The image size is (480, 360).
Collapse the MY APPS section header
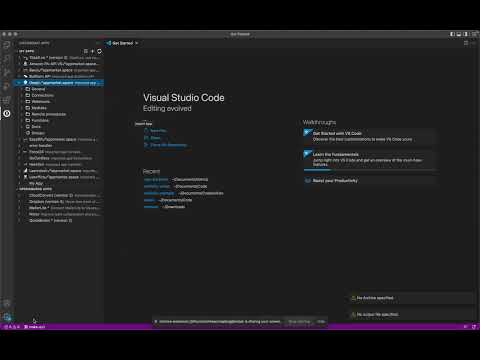coord(26,51)
